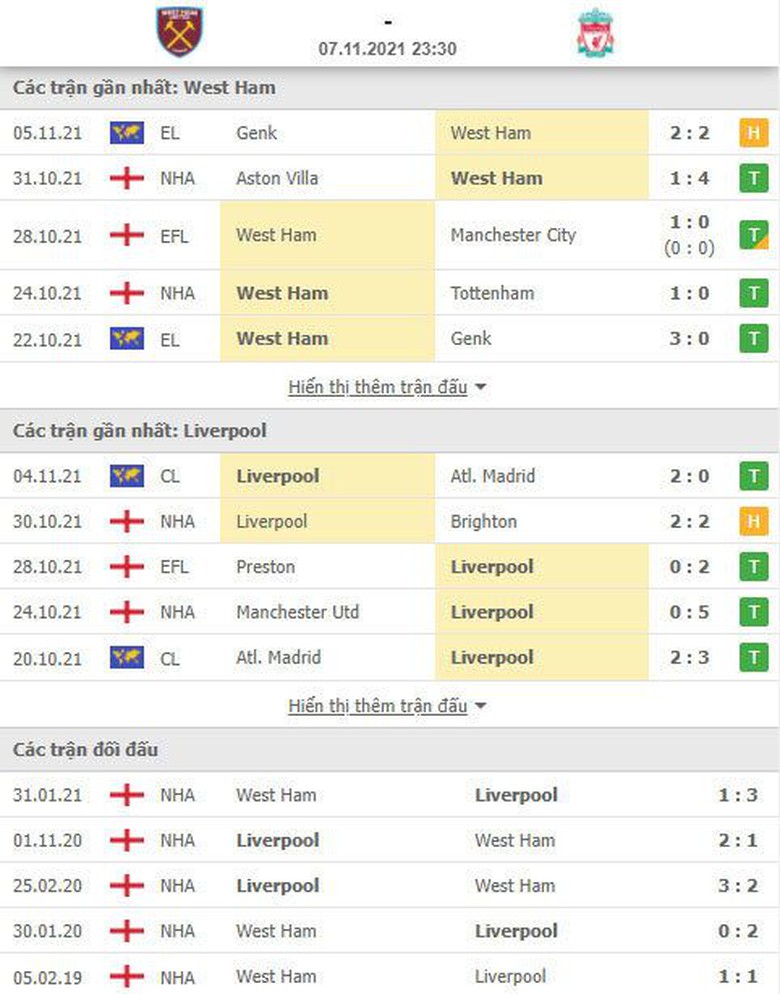Viewport: 780px width, 994px height.
Task: Click England flag on Tottenham match row
Action: point(127,293)
